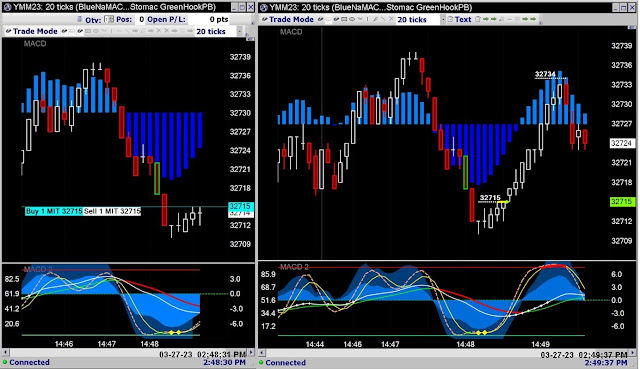The height and width of the screenshot is (369, 640).
Task: Click link icon right of Trade Mode, left window
Action: [x=64, y=31]
